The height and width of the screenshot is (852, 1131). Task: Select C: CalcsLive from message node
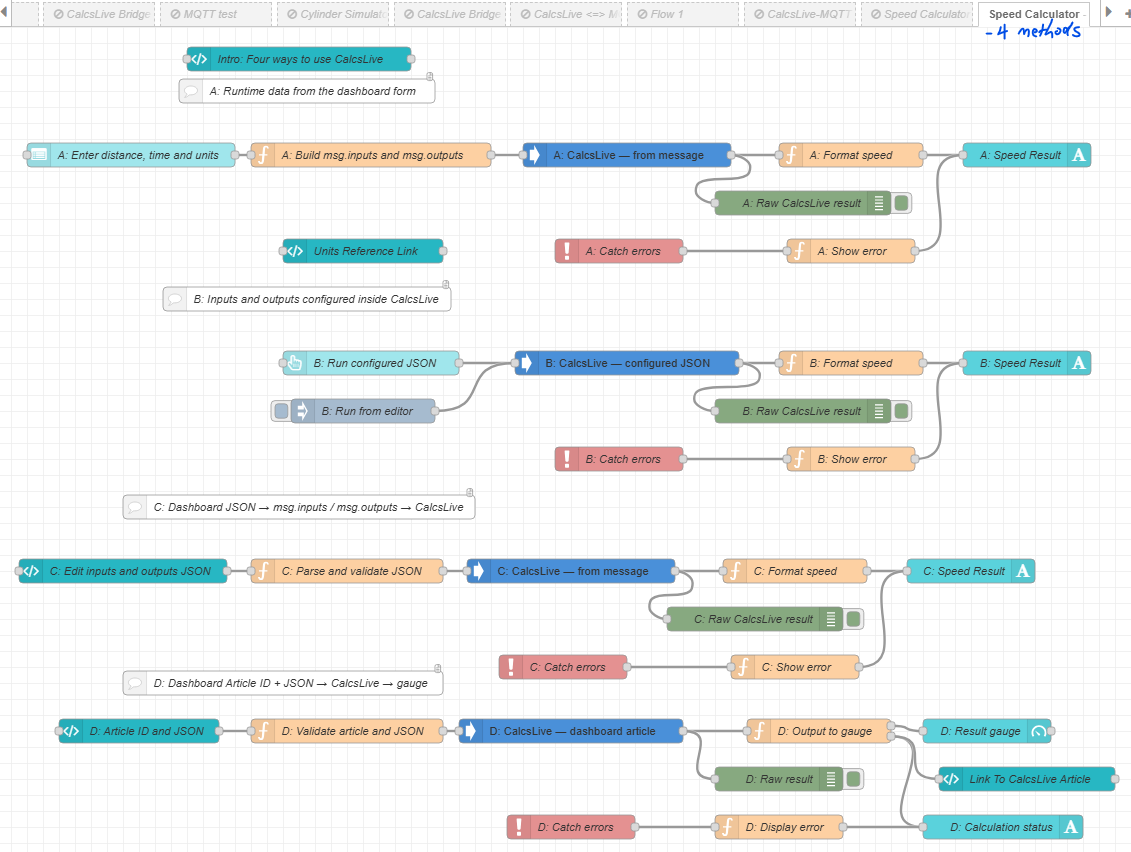coord(571,571)
